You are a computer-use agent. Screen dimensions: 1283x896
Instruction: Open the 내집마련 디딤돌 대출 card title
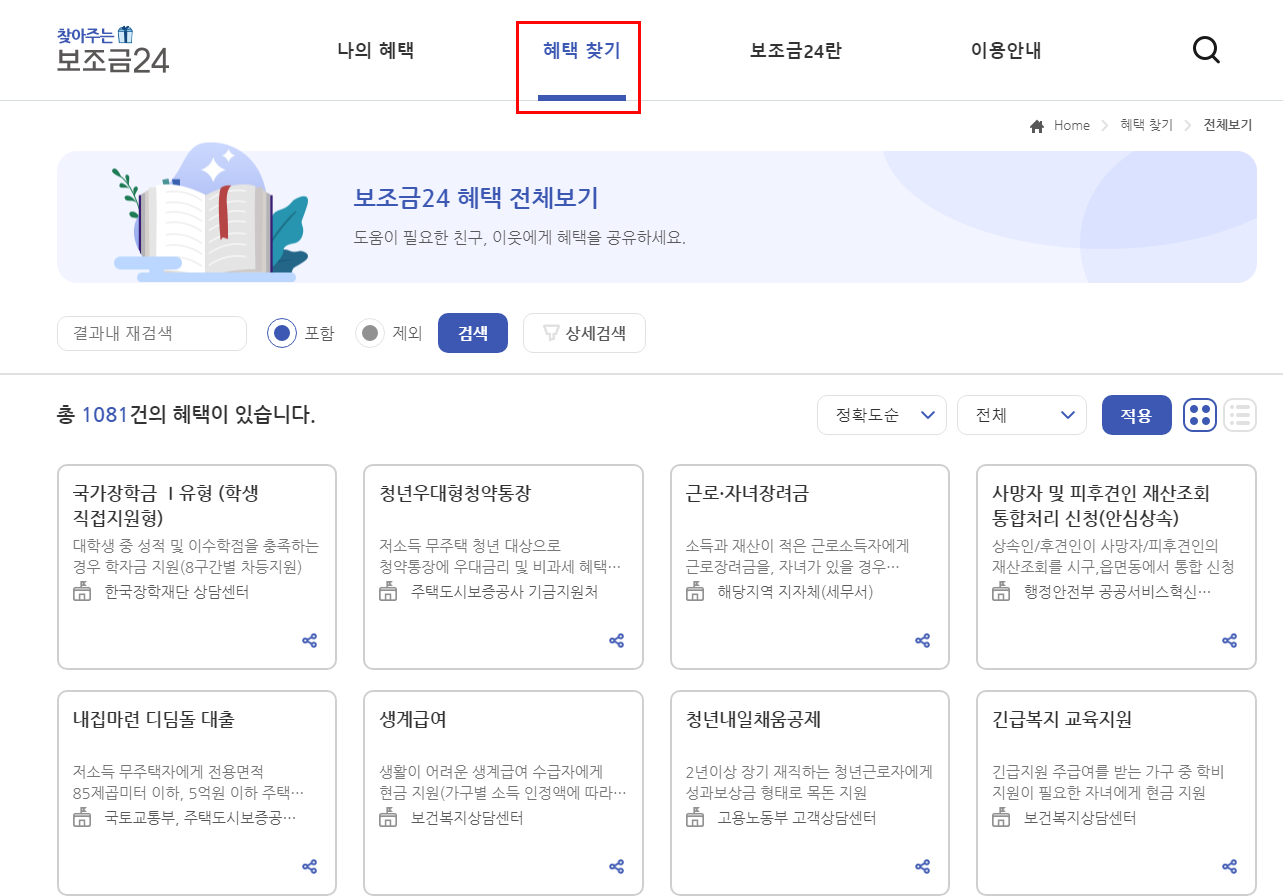(154, 720)
